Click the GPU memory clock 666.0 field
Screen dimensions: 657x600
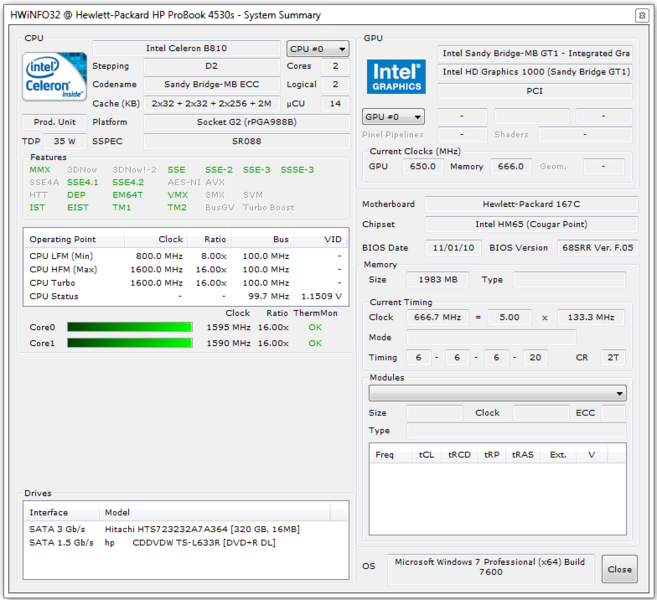pos(511,166)
